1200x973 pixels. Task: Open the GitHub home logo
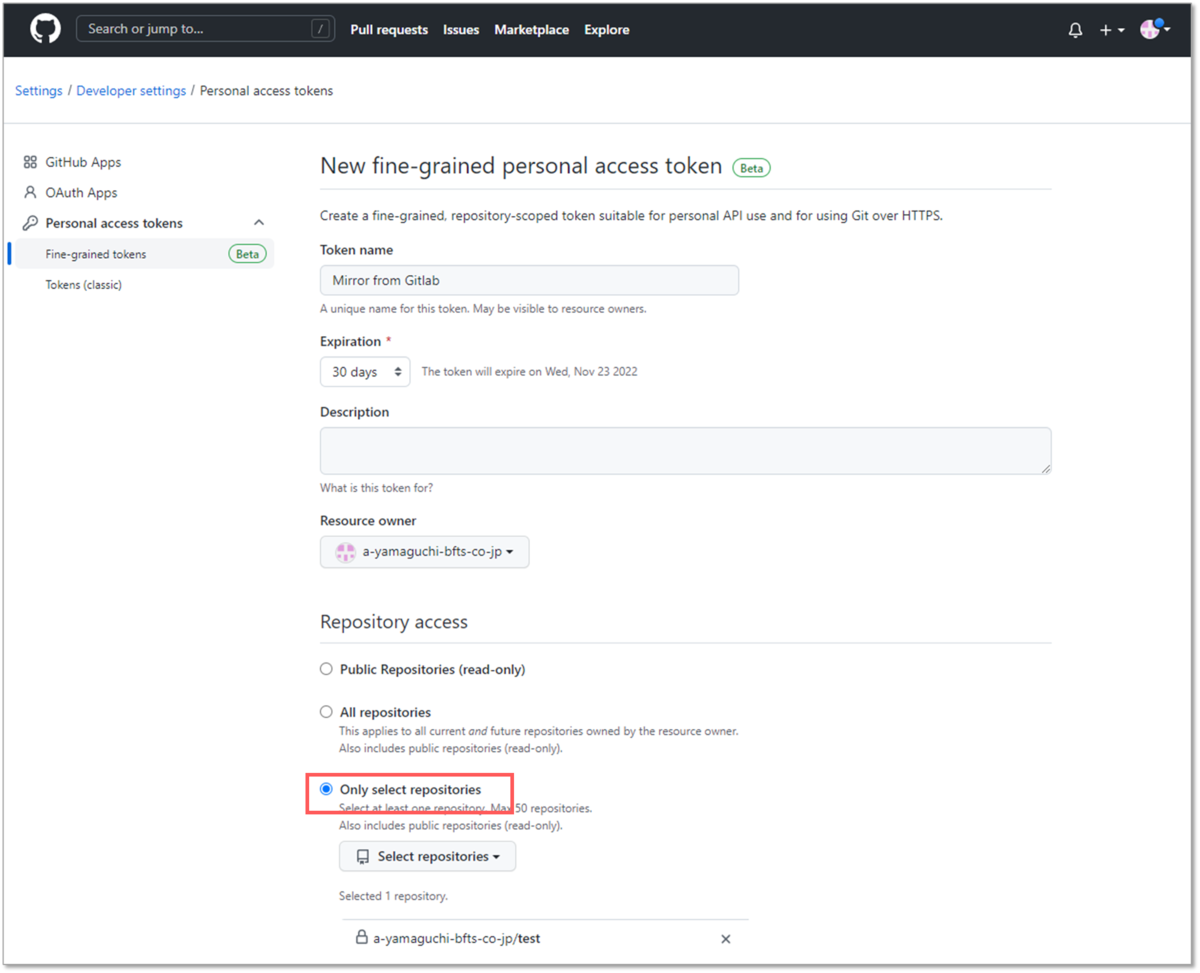pos(45,29)
